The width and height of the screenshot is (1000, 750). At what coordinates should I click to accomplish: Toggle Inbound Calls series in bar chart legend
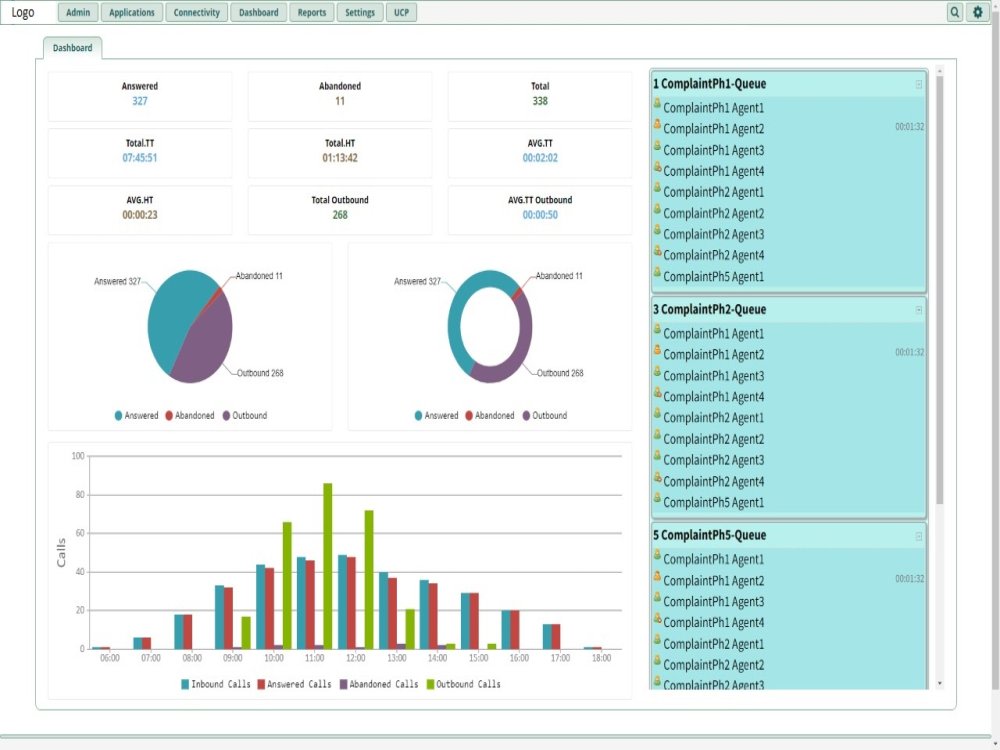[216, 684]
